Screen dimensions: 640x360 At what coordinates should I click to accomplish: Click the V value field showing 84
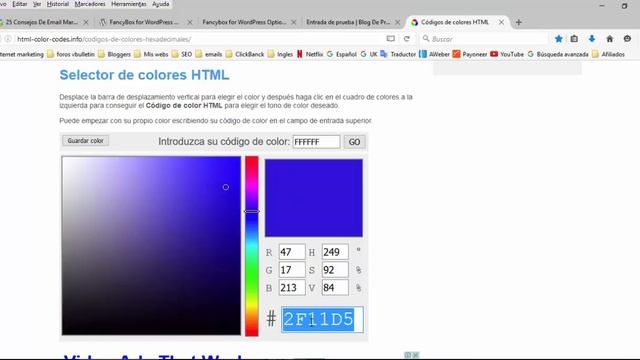click(335, 288)
